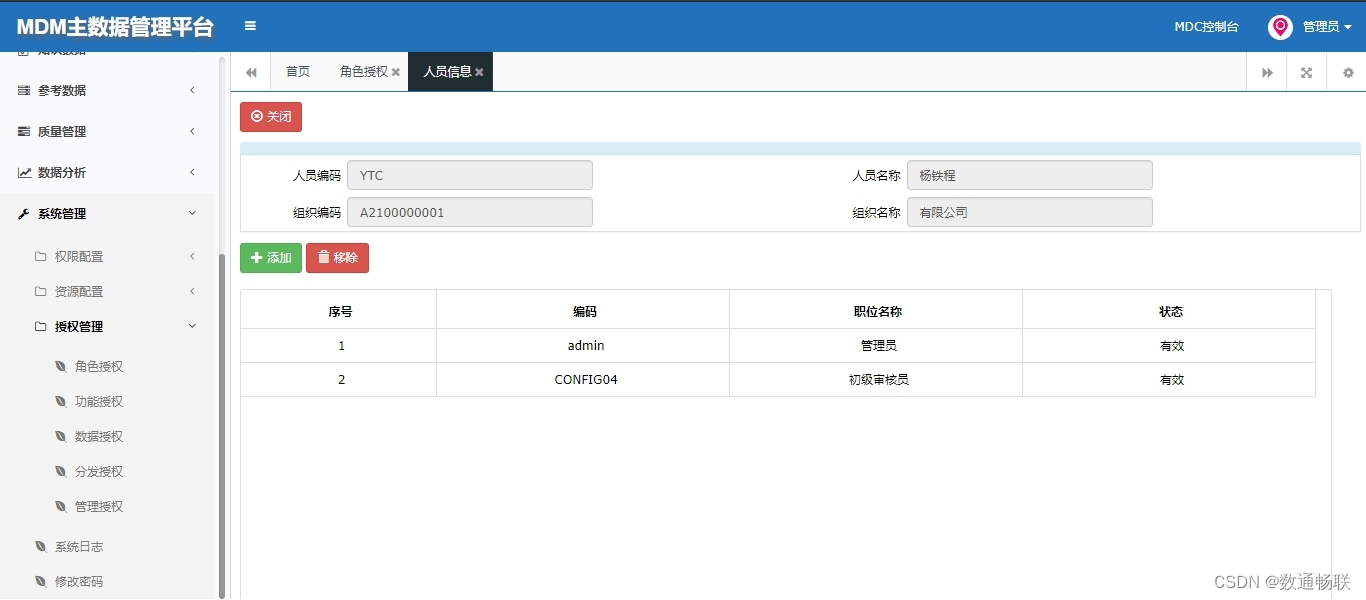Click the leaf icon beside 系统日志

40,546
